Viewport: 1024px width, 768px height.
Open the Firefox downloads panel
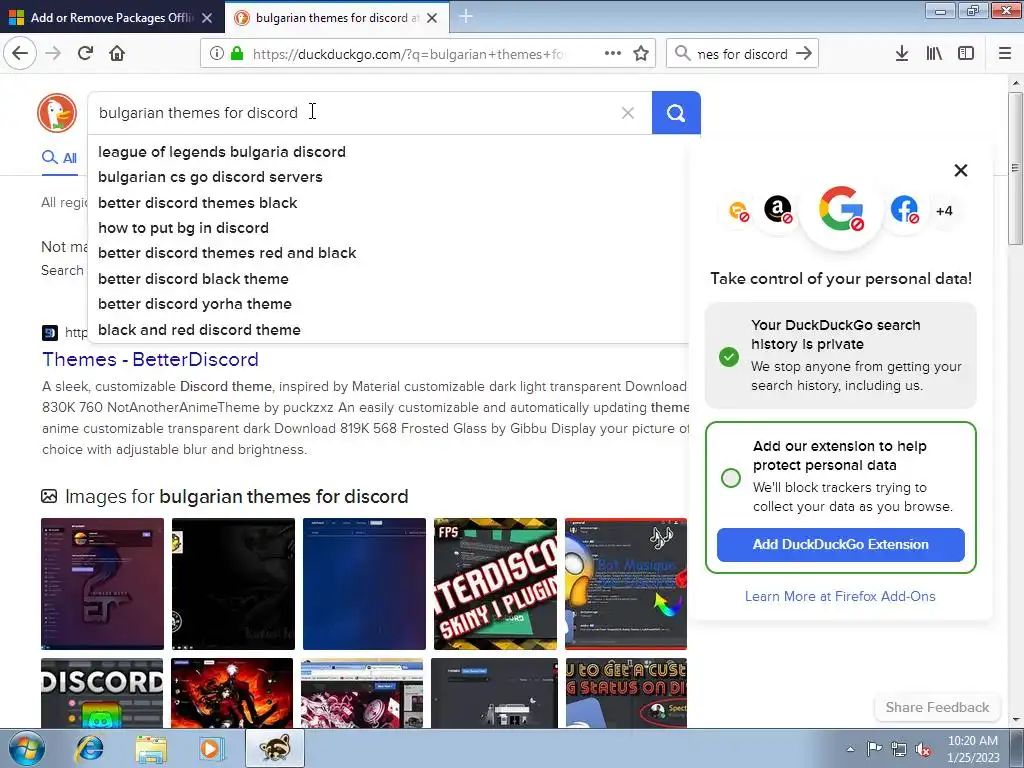point(902,54)
